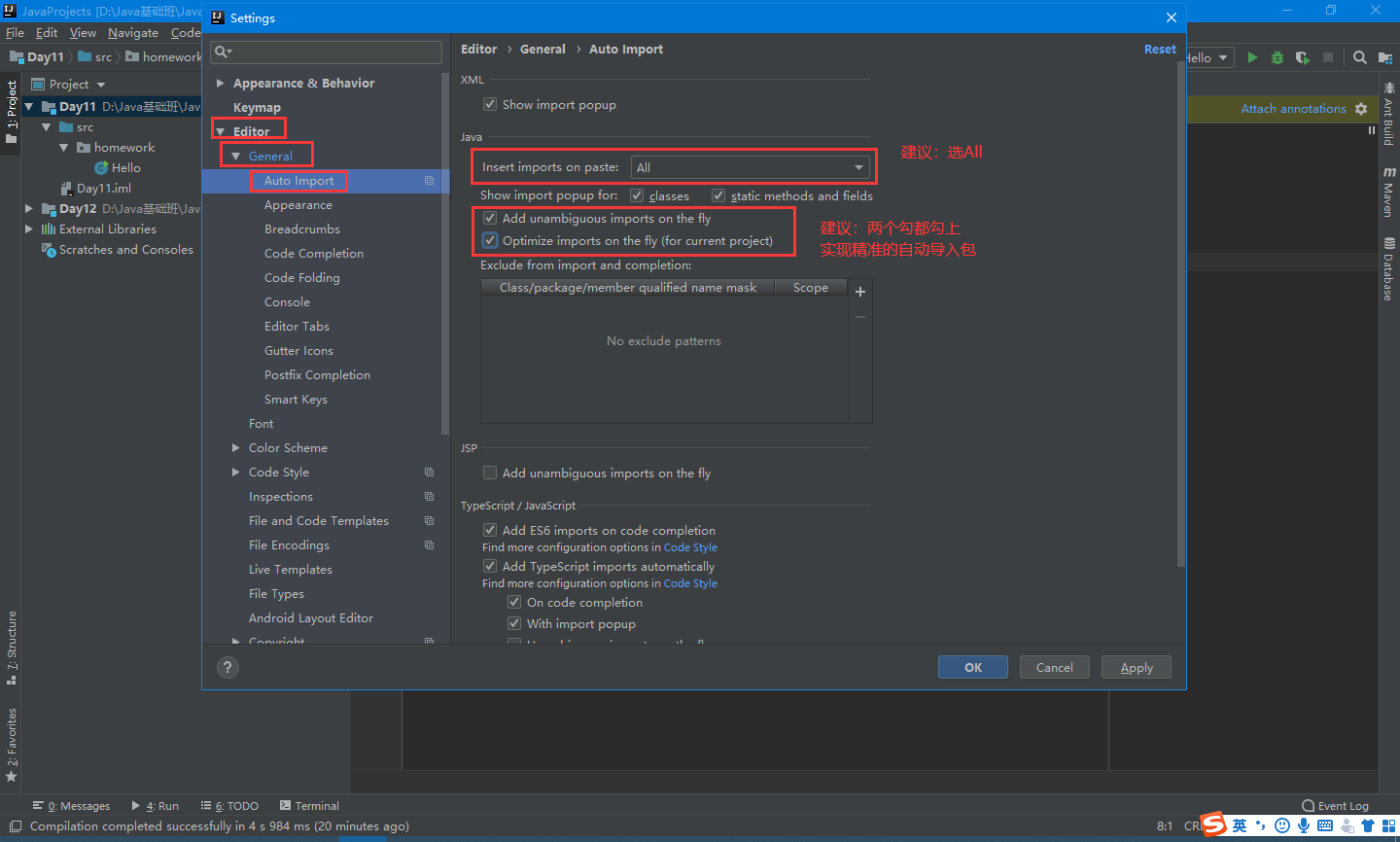1400x842 pixels.
Task: Click the Reset link
Action: coord(1160,50)
